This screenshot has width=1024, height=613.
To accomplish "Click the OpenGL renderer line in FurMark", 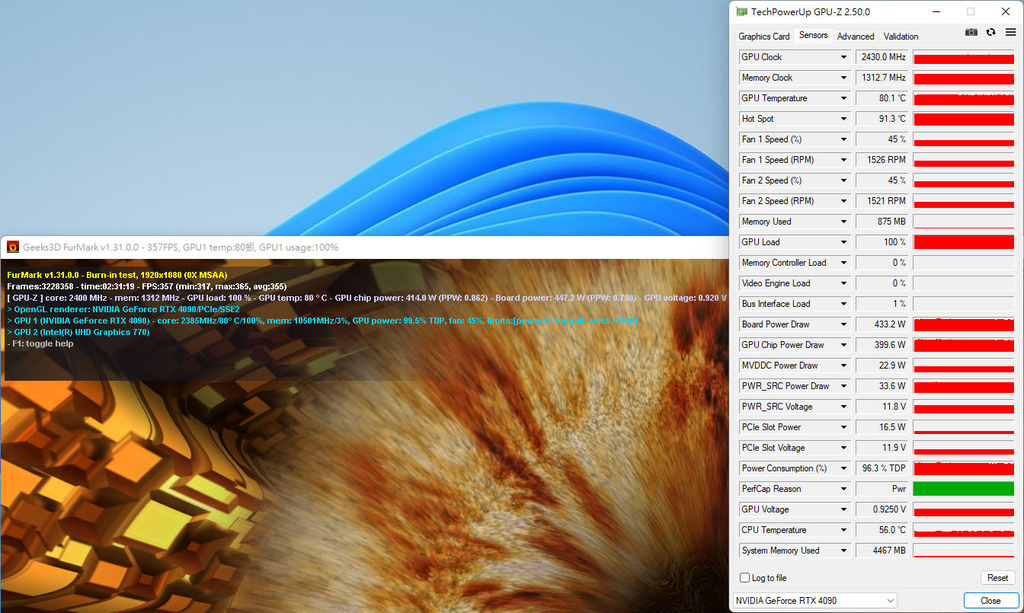I will pos(123,309).
